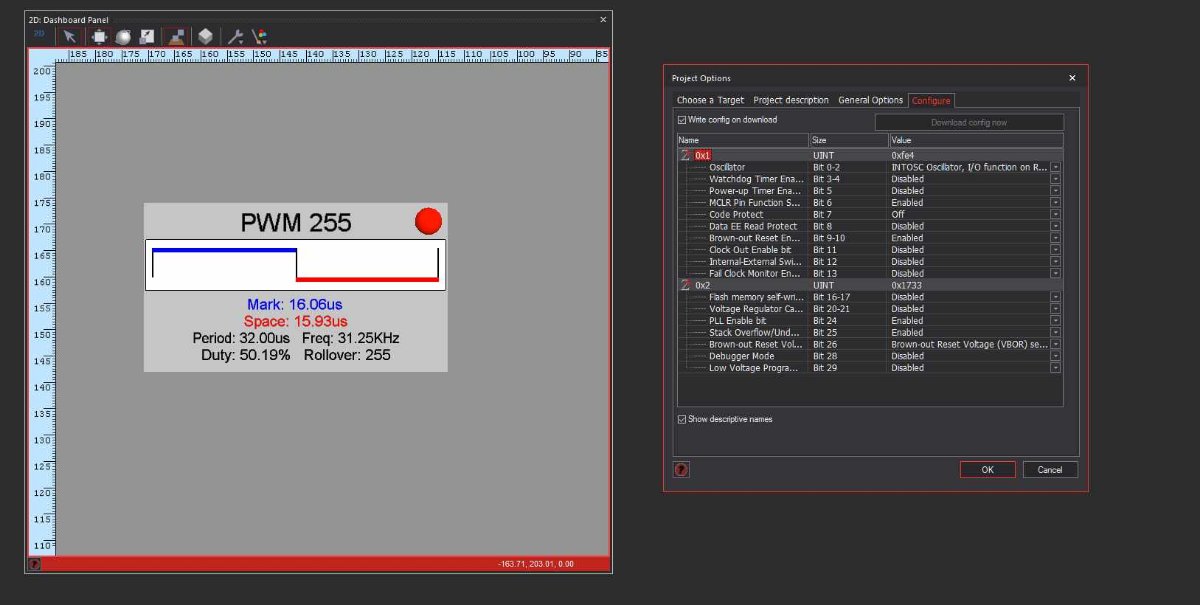Open the paintbrush colour options
The image size is (1200, 605).
click(259, 36)
